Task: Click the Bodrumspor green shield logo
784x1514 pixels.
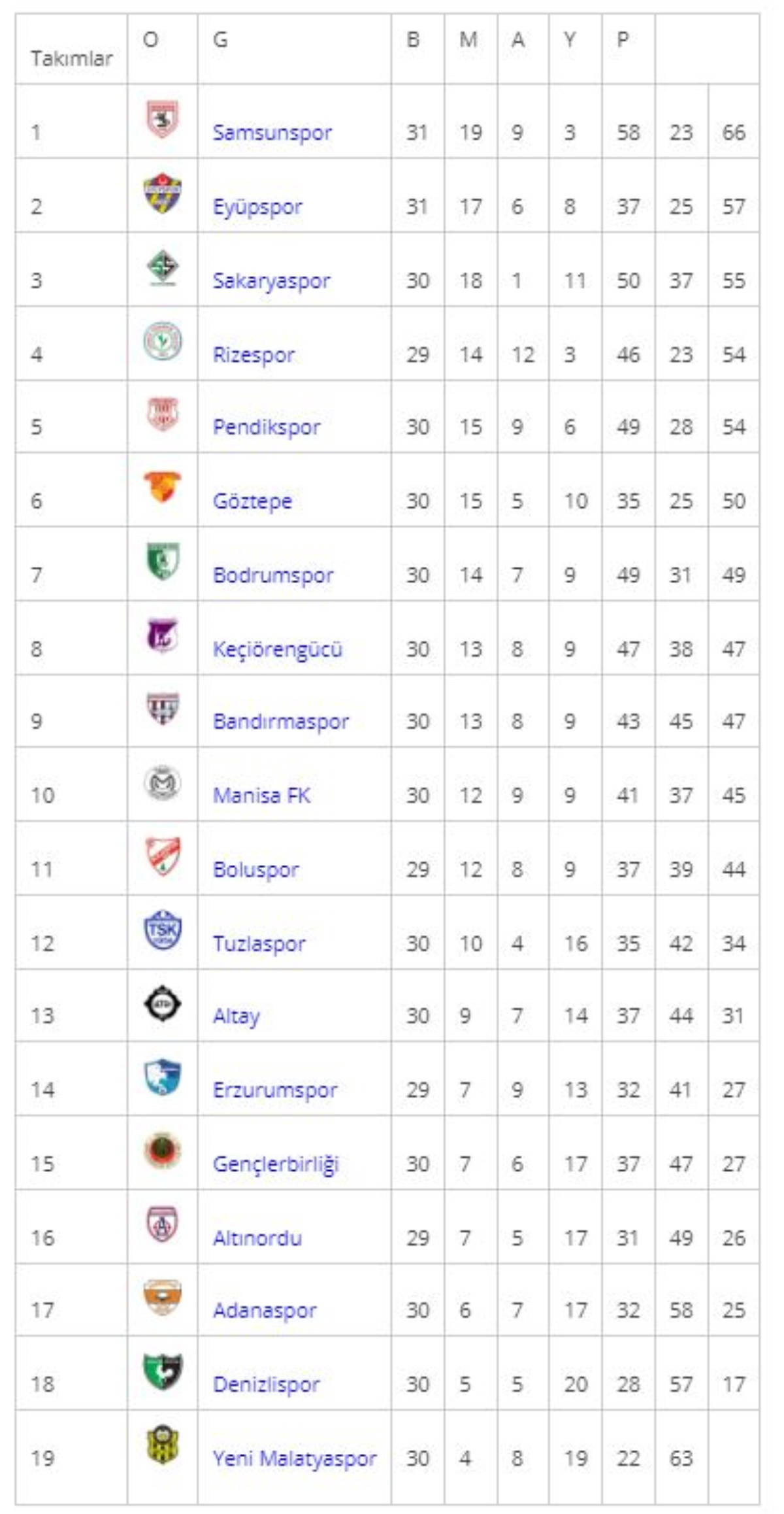Action: pyautogui.click(x=162, y=561)
